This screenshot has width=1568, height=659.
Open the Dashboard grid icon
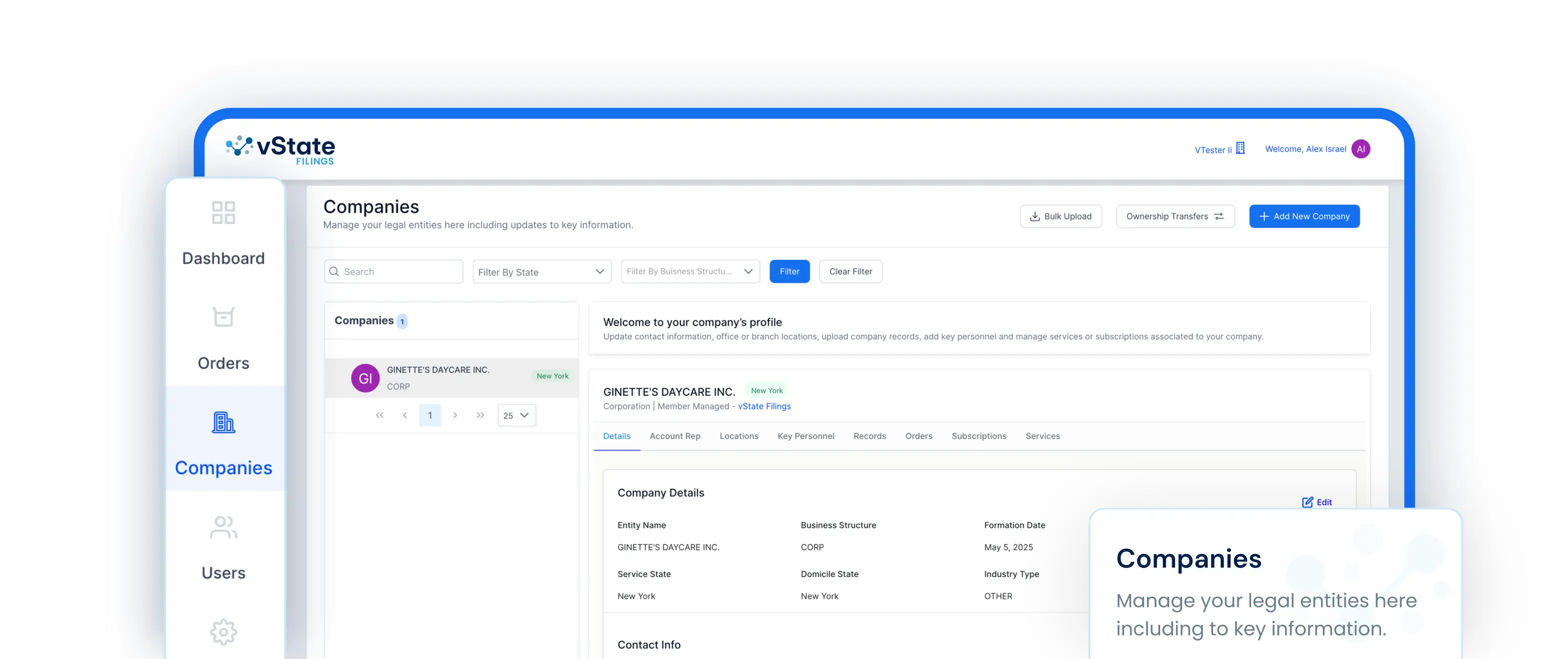pyautogui.click(x=223, y=212)
